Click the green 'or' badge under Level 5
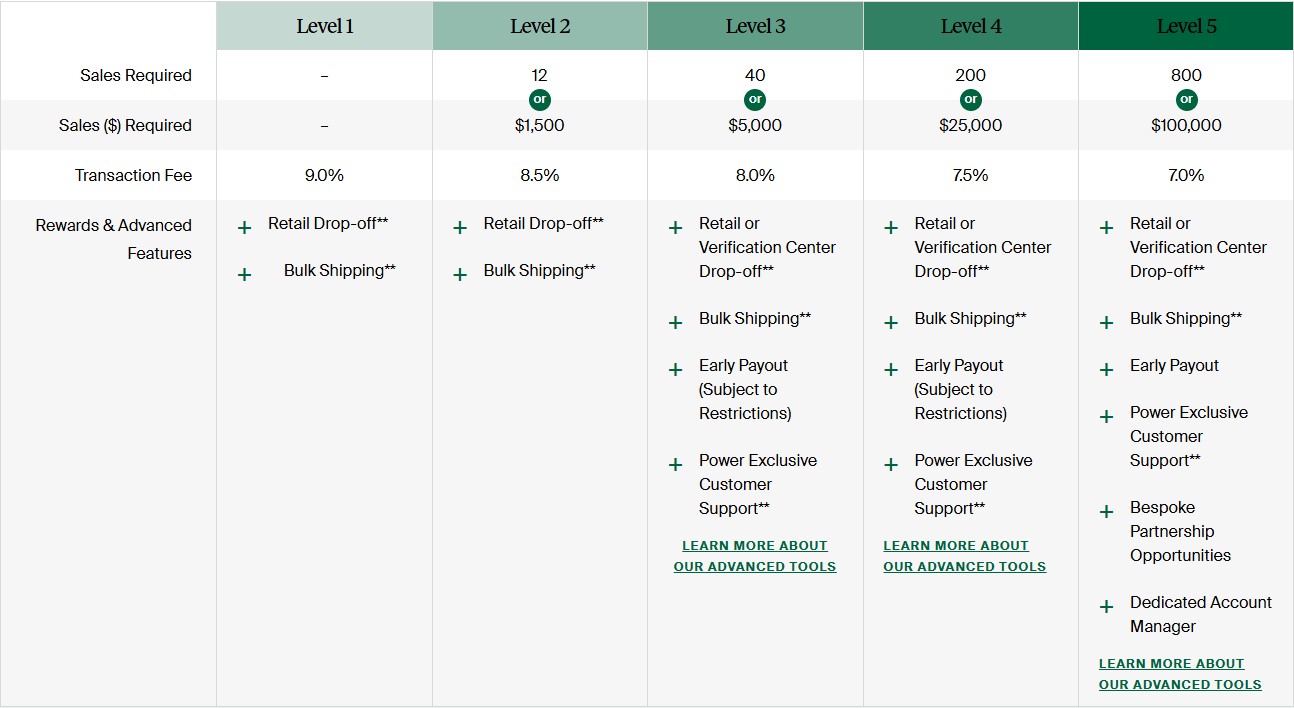1294x708 pixels. pos(1186,99)
